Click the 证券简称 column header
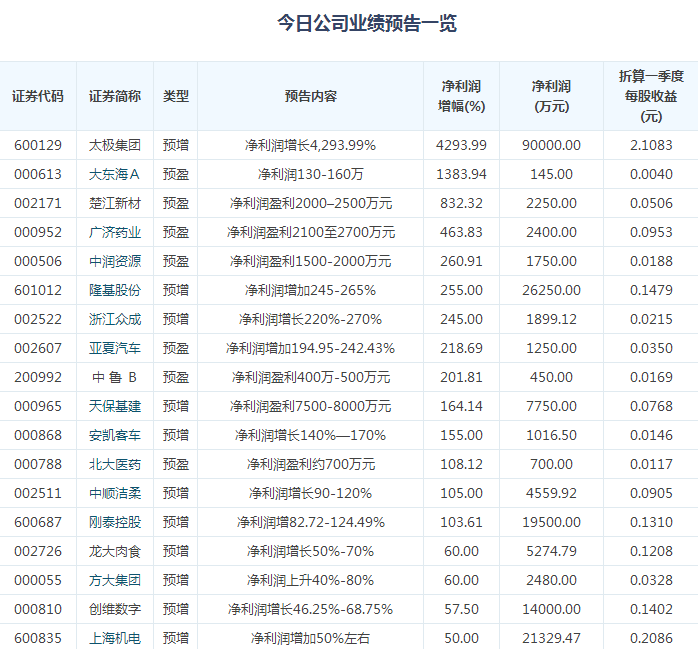This screenshot has height=649, width=698. point(114,96)
